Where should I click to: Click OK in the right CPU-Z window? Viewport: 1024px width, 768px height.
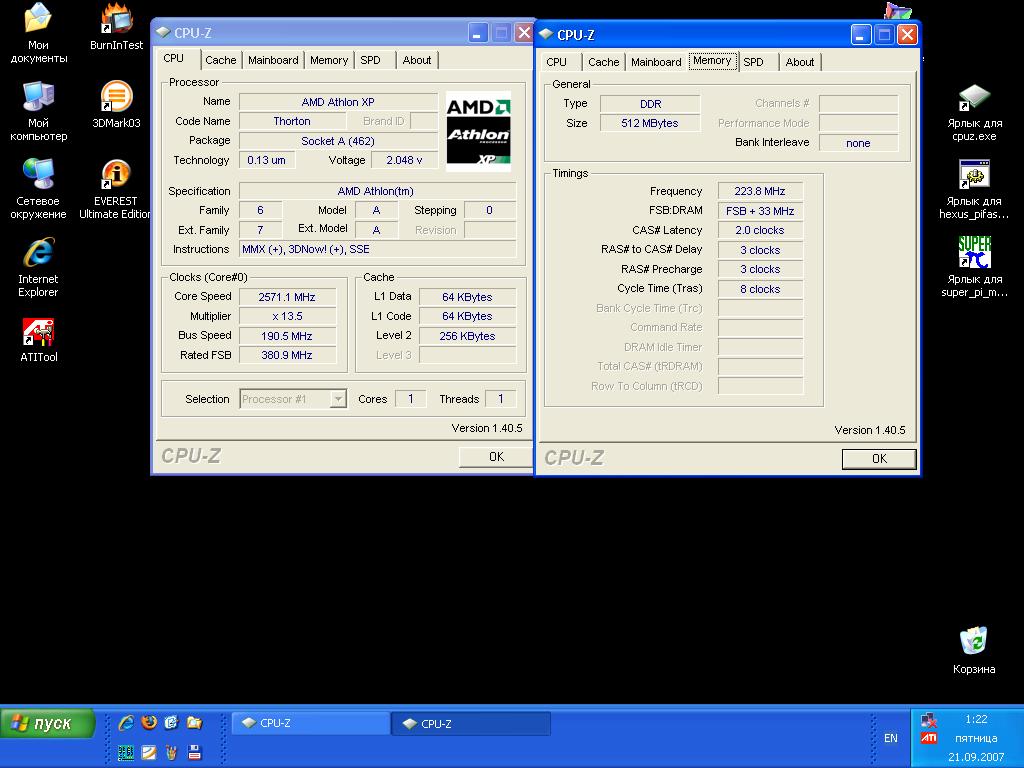point(879,458)
